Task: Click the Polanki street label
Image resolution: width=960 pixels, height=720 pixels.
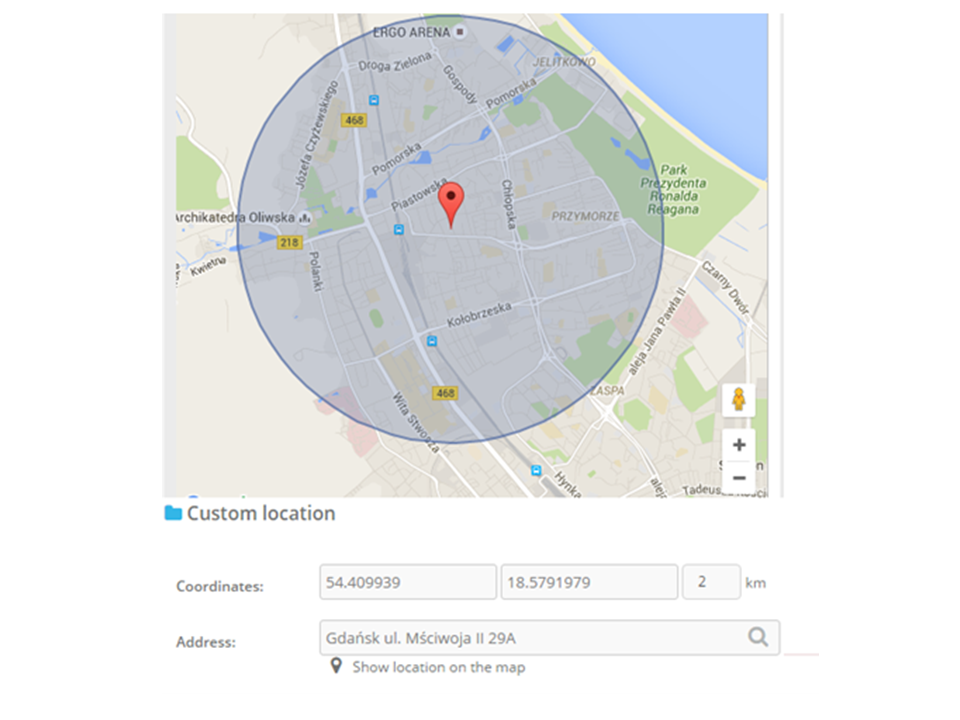Action: pyautogui.click(x=314, y=271)
